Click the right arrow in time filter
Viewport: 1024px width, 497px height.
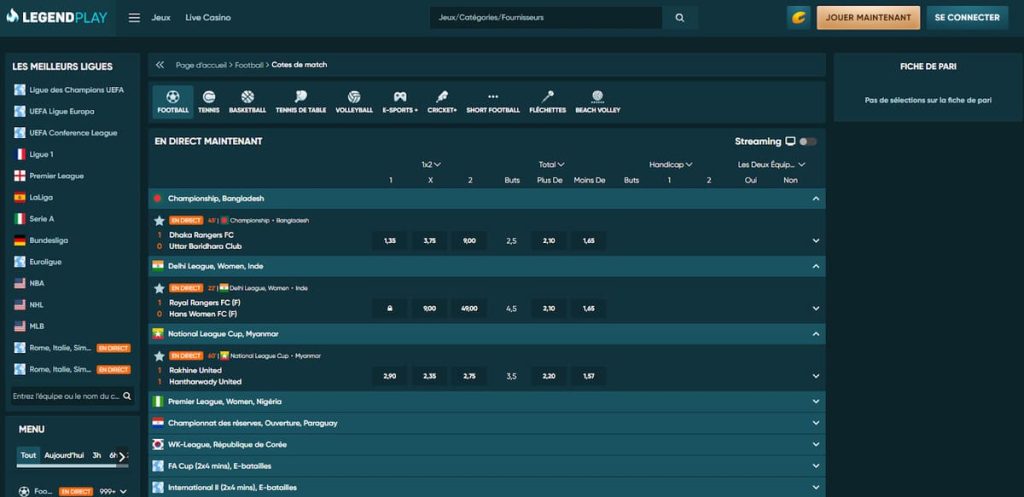click(121, 456)
